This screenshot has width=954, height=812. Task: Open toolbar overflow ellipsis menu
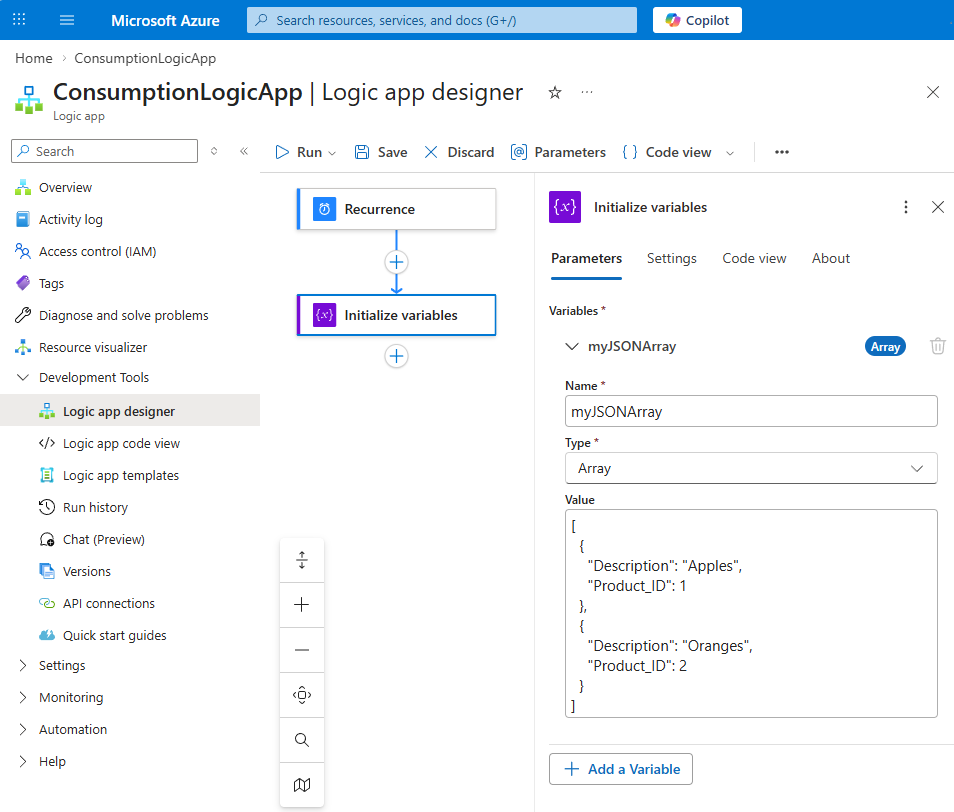coord(782,152)
